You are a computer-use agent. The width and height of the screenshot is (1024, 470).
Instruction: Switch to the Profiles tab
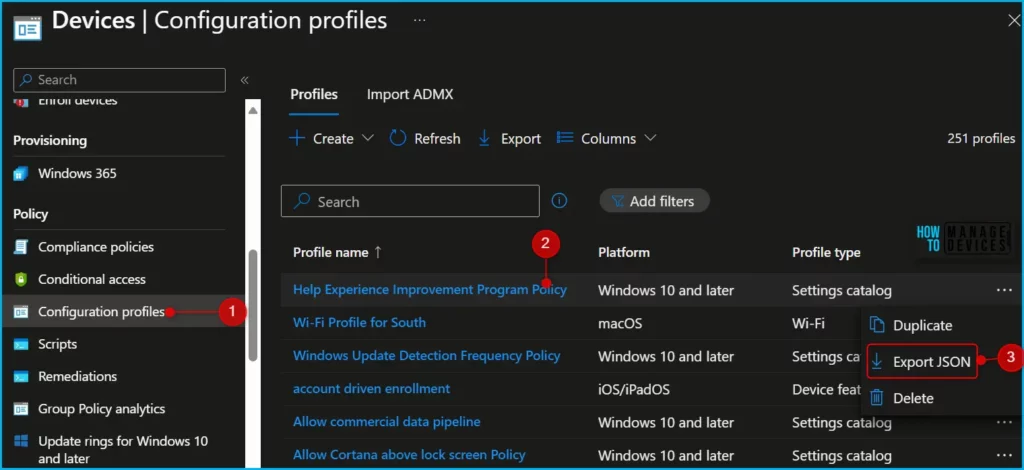[314, 95]
